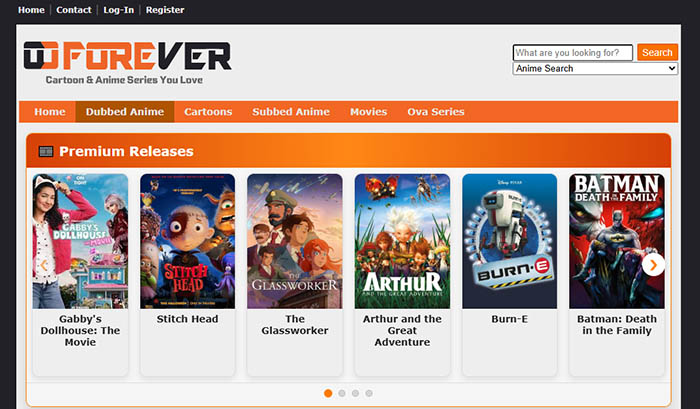Select the first carousel page dot

point(328,393)
